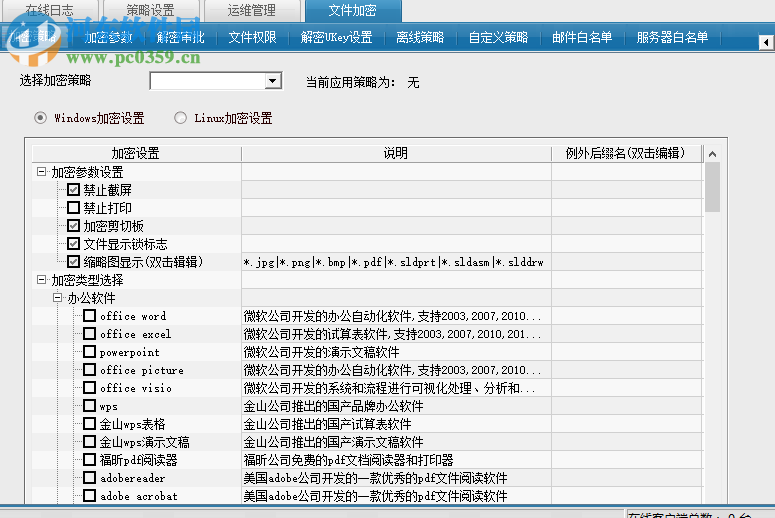Click the 微软公司开发的演示文稿软件 description
This screenshot has width=775, height=518.
pyautogui.click(x=321, y=352)
